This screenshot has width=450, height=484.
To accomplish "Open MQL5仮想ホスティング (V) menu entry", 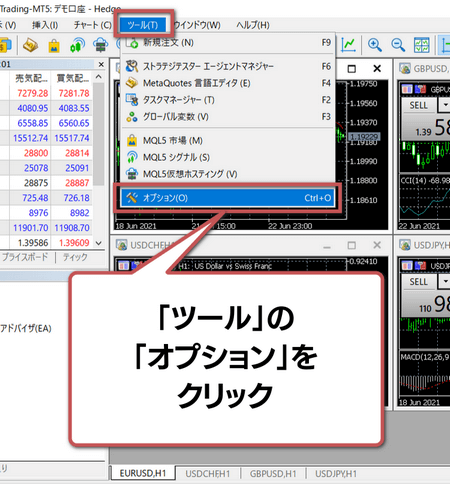I will [228, 174].
